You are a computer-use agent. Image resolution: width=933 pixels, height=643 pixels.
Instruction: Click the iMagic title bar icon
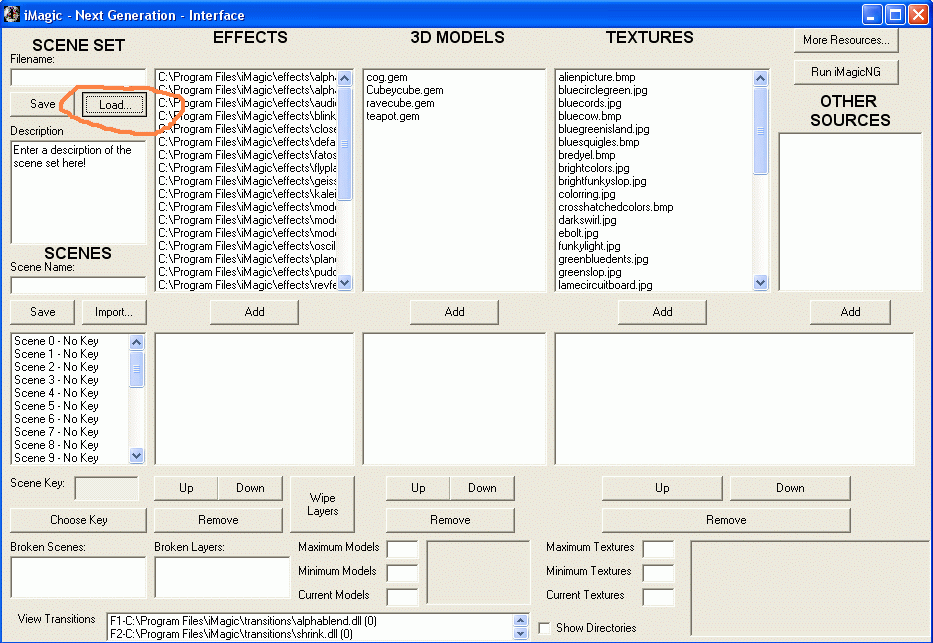point(11,14)
